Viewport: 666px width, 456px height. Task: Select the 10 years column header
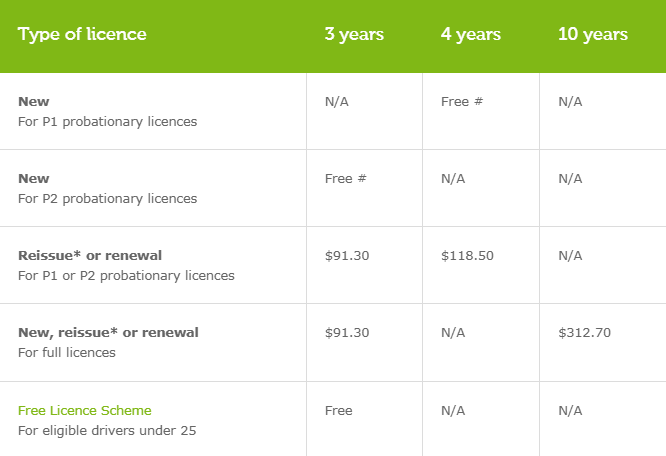(593, 34)
